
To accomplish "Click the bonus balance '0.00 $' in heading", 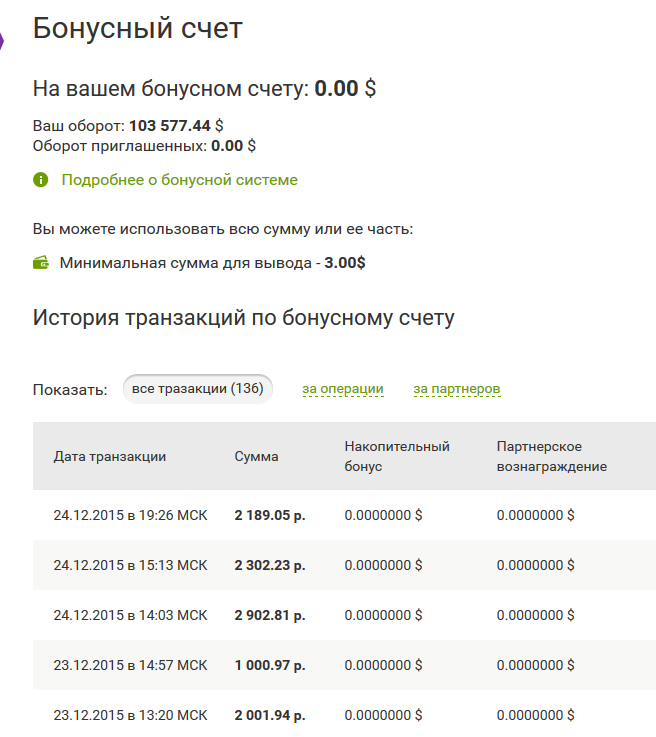I will coord(345,88).
